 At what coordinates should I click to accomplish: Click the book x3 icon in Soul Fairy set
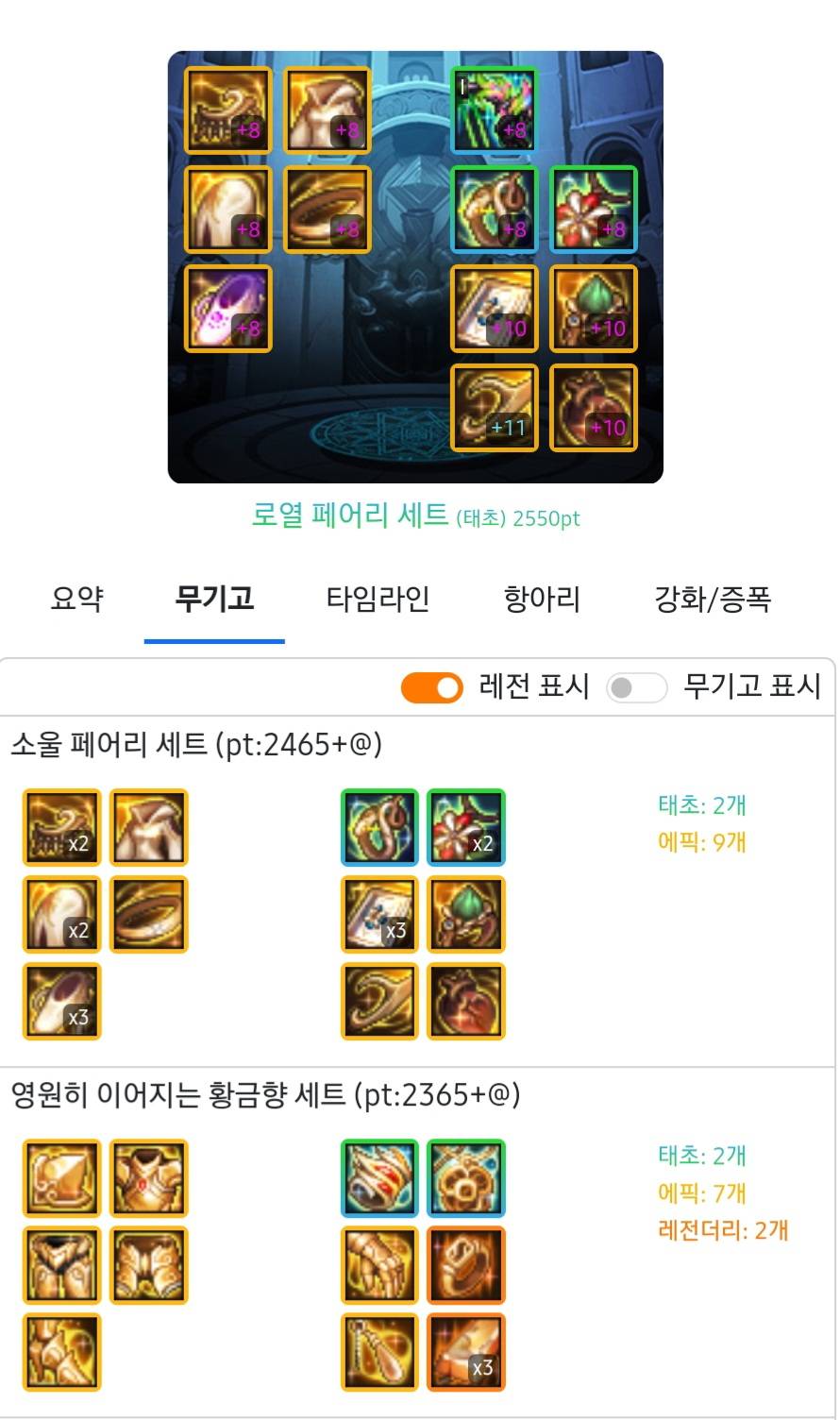379,914
